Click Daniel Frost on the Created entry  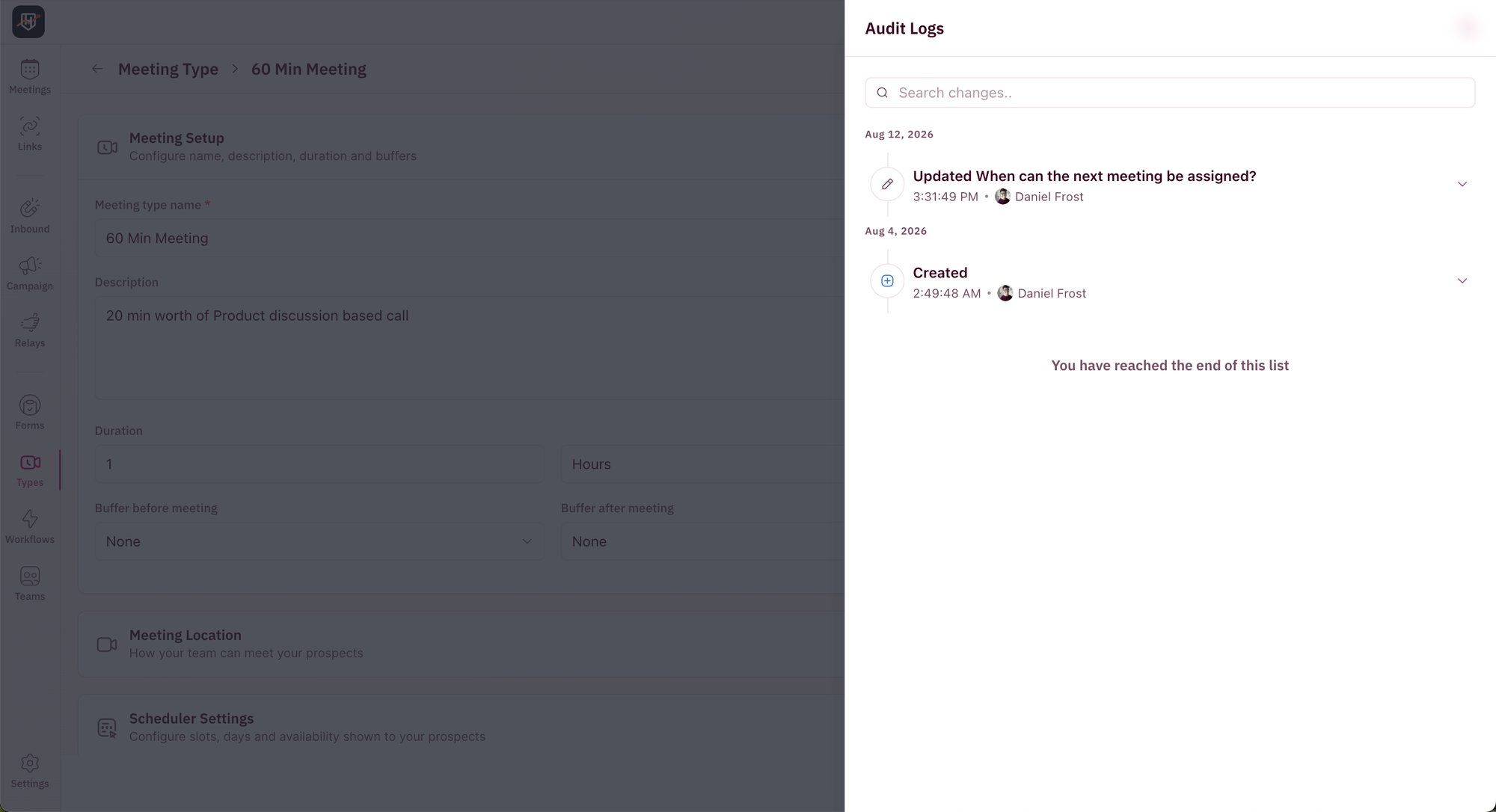(1052, 293)
